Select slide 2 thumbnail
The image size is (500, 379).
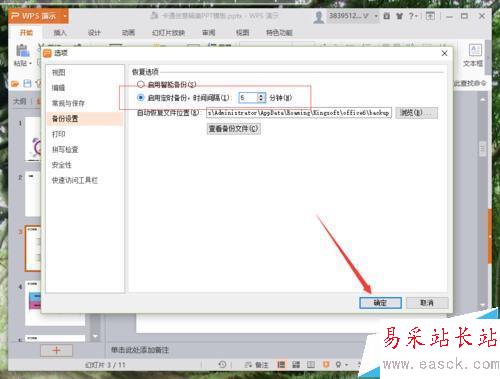[x=33, y=193]
